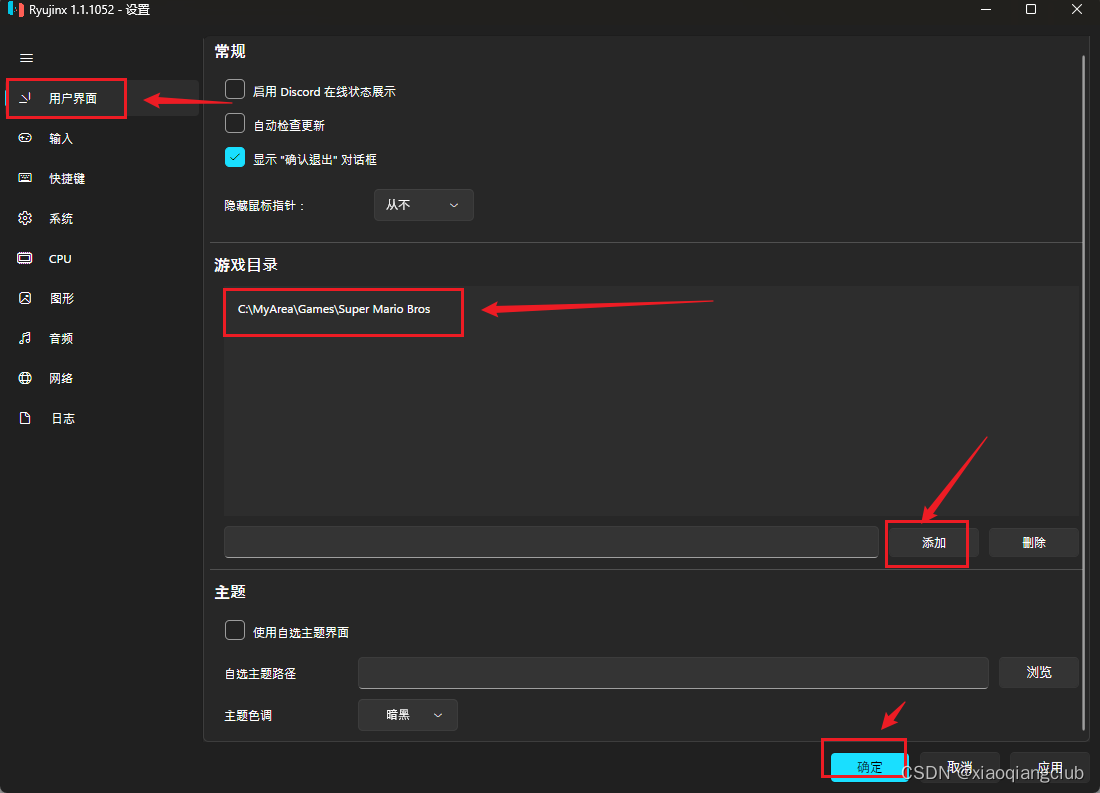1100x793 pixels.
Task: Enable the 使用自选主题界面 checkbox
Action: tap(235, 630)
